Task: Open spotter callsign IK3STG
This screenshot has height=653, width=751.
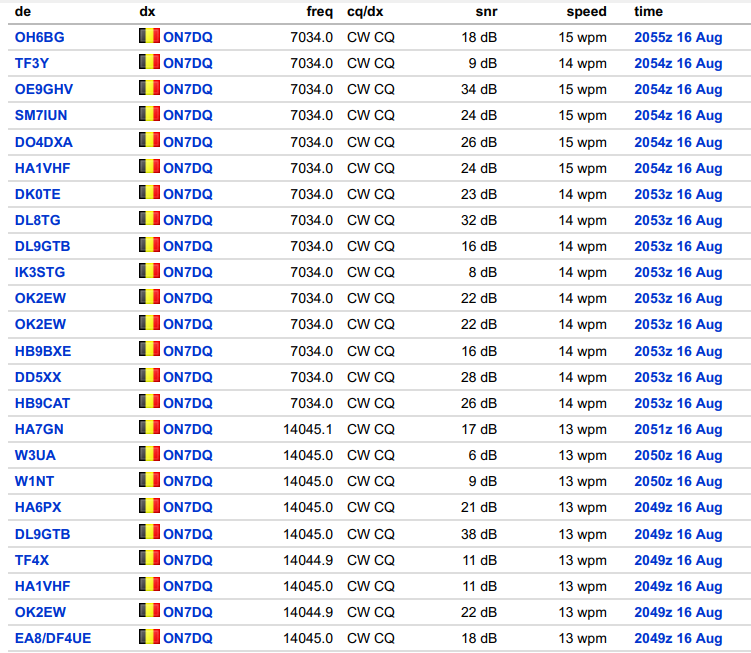Action: (x=40, y=272)
